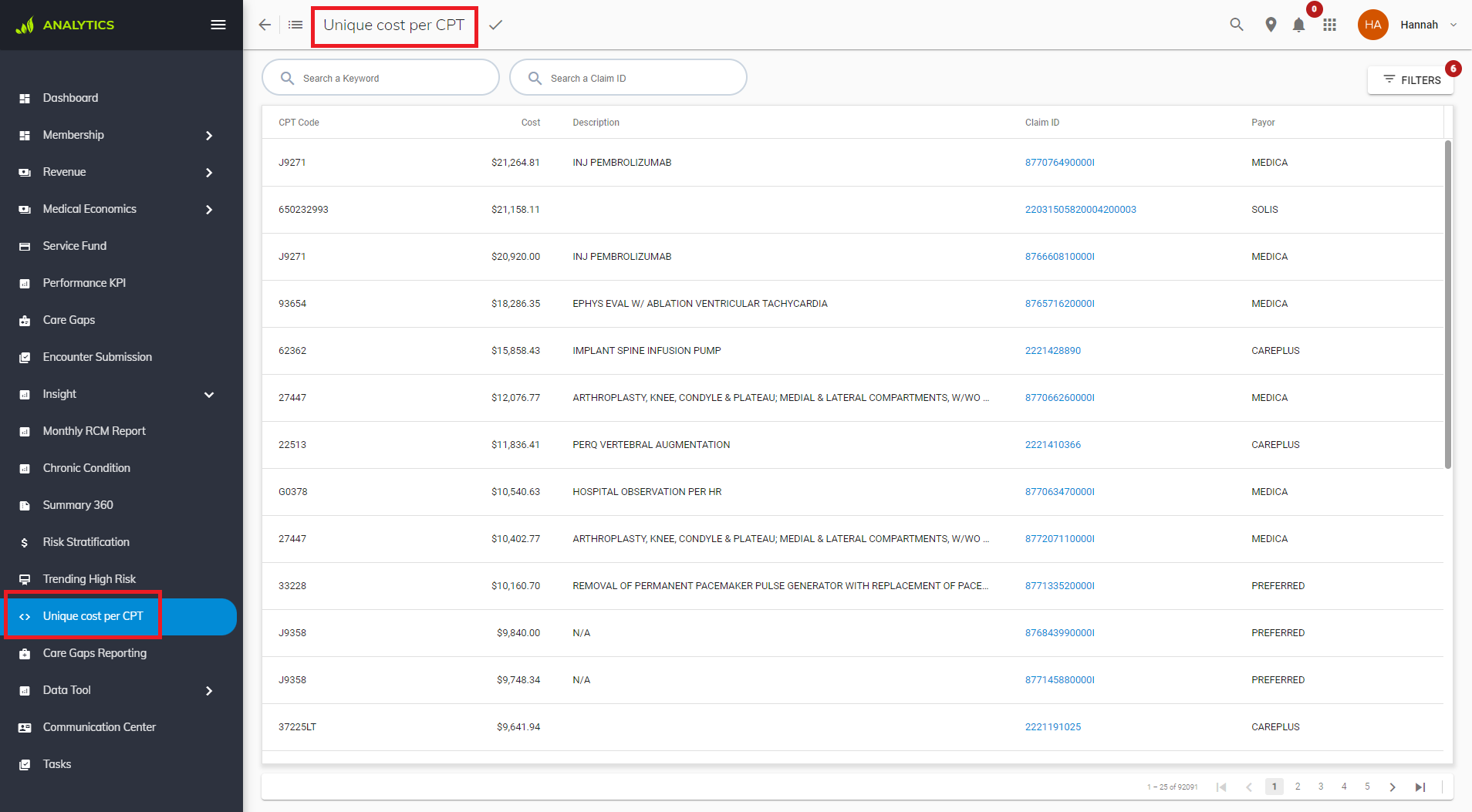The height and width of the screenshot is (812, 1472).
Task: Sort by the Payor column header
Action: (x=1263, y=123)
